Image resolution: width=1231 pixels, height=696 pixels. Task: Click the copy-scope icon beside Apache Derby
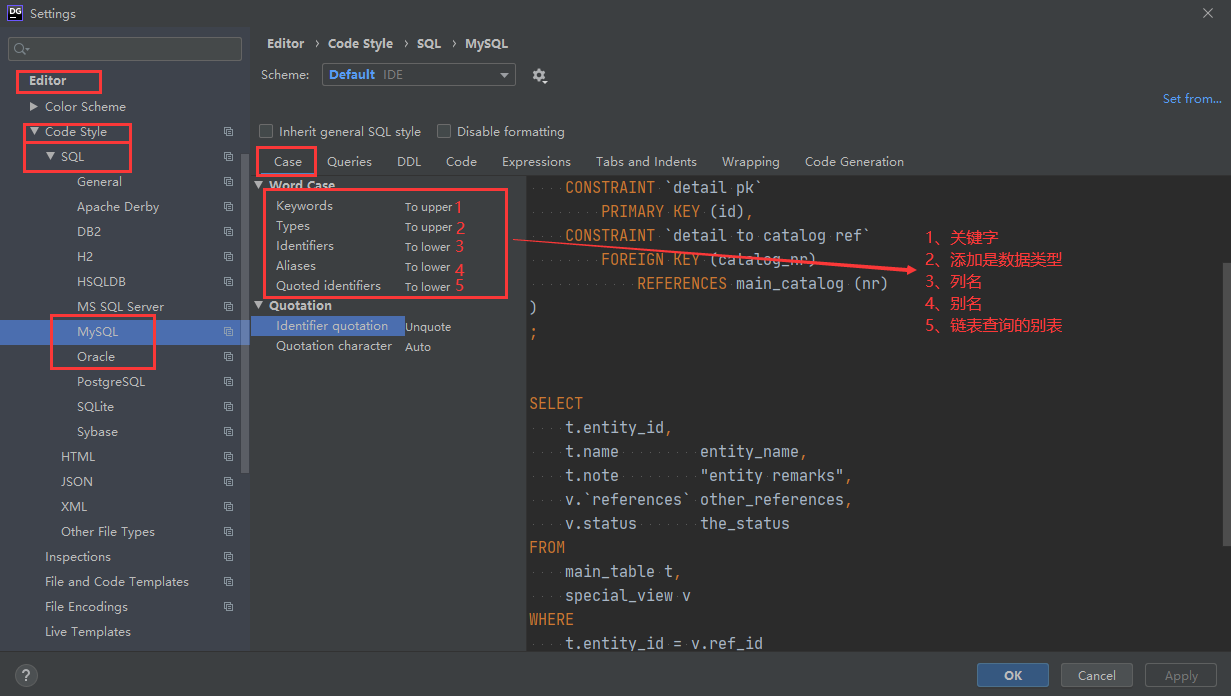pyautogui.click(x=228, y=207)
